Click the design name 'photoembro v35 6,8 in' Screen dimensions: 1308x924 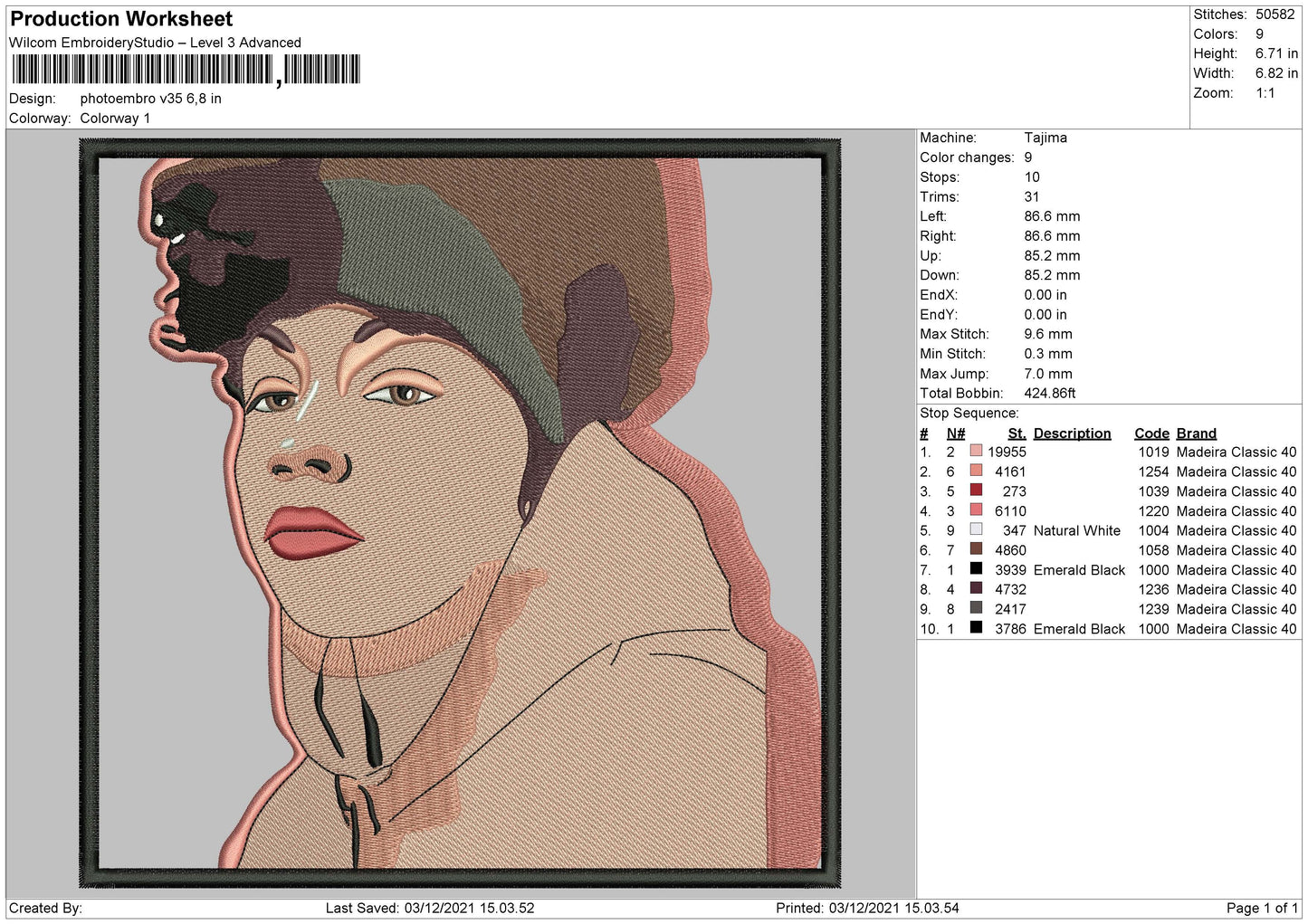tap(150, 99)
